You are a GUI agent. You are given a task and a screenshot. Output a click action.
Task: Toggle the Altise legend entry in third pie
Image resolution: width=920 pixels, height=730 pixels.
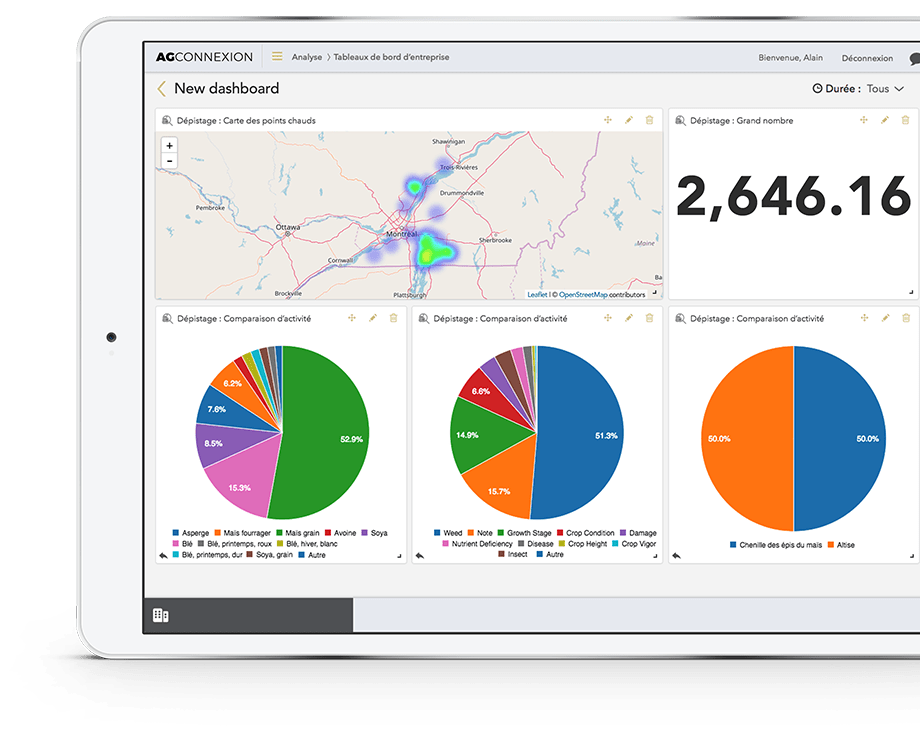pos(841,545)
